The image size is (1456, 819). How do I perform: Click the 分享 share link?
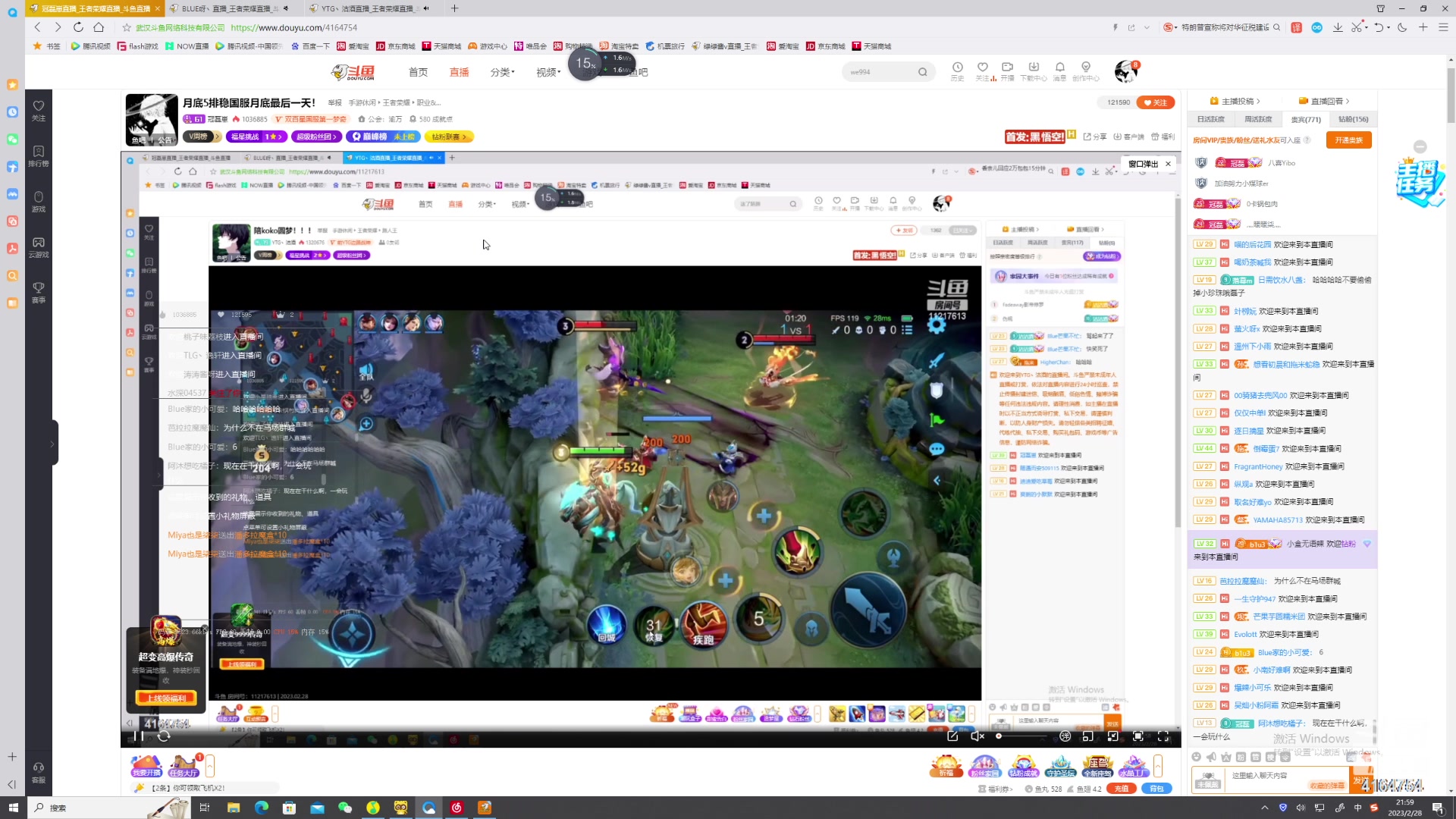(x=1095, y=136)
